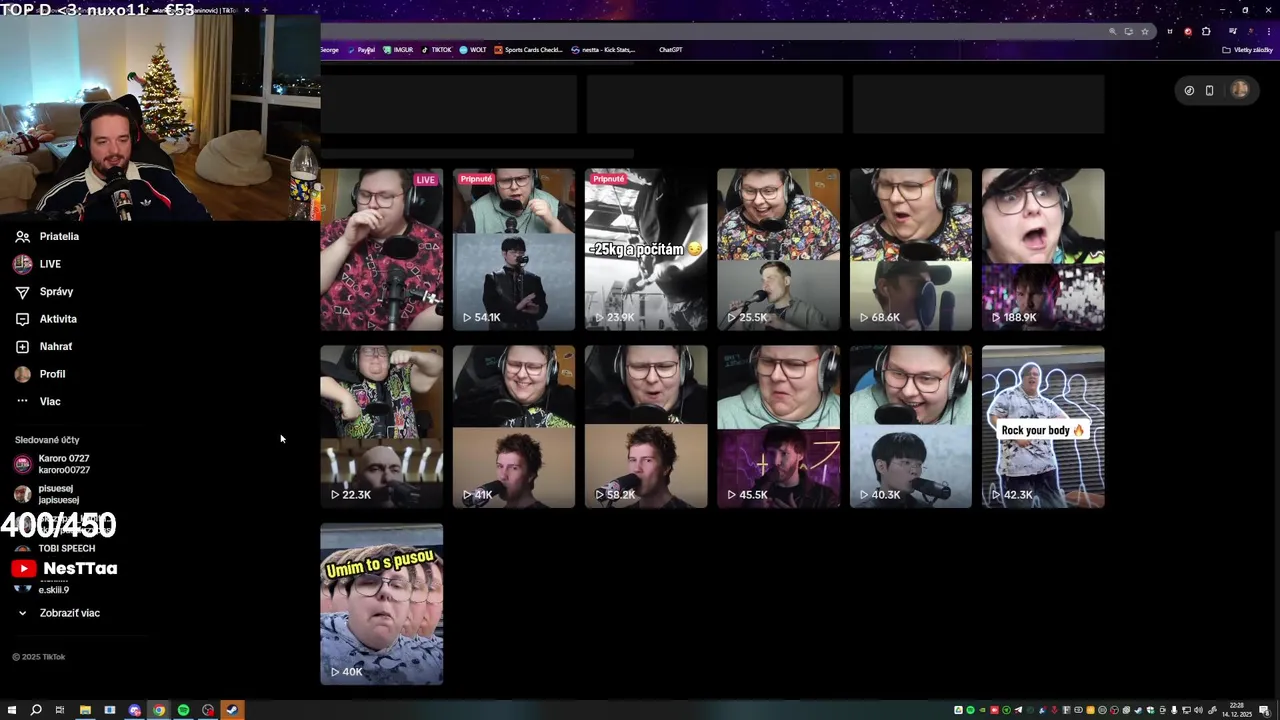The image size is (1280, 720).
Task: Open followed account pisuesej
Action: (x=58, y=494)
